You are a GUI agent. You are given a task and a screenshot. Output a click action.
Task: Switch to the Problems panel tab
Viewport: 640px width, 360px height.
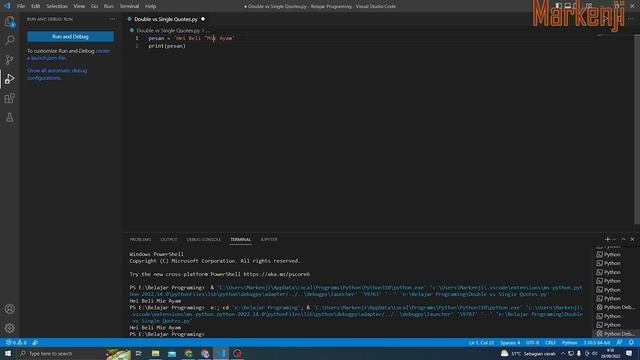point(140,240)
